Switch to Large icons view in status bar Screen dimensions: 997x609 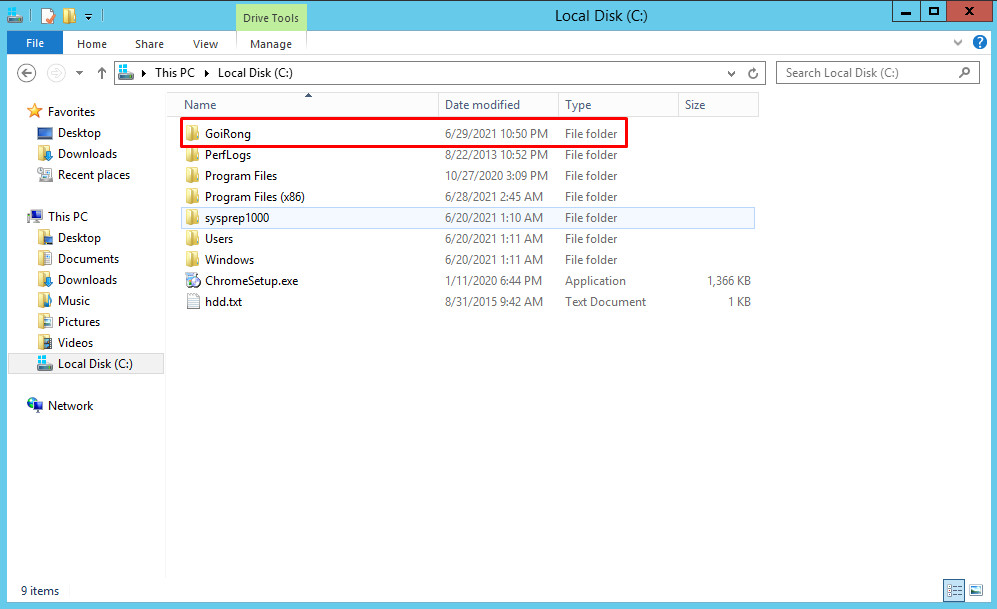coord(976,590)
